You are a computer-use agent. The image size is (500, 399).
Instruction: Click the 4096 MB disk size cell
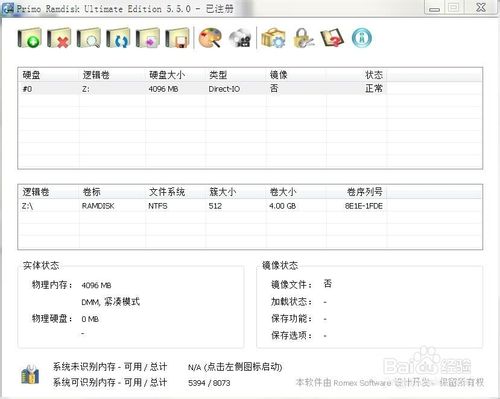click(163, 89)
